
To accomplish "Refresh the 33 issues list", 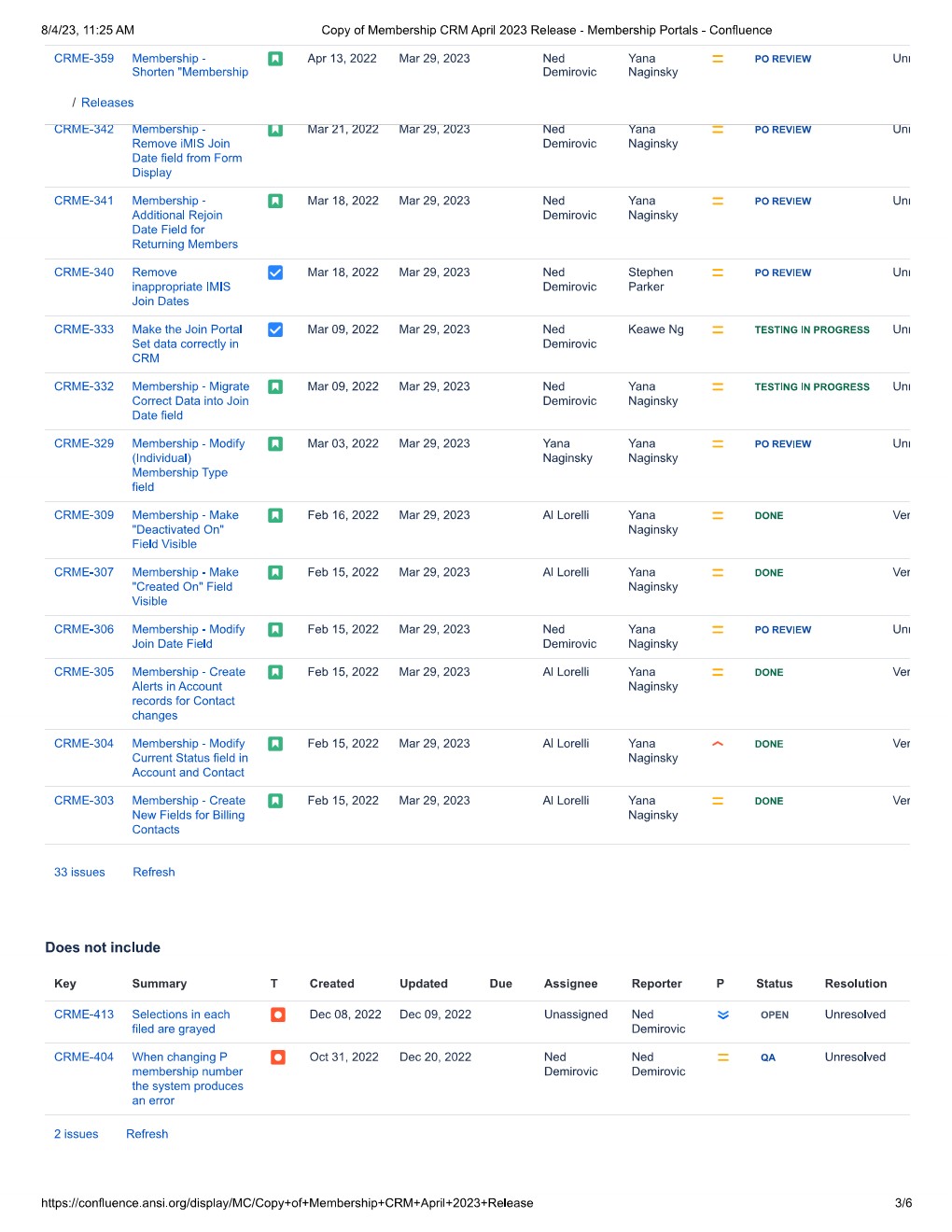I will (x=154, y=873).
